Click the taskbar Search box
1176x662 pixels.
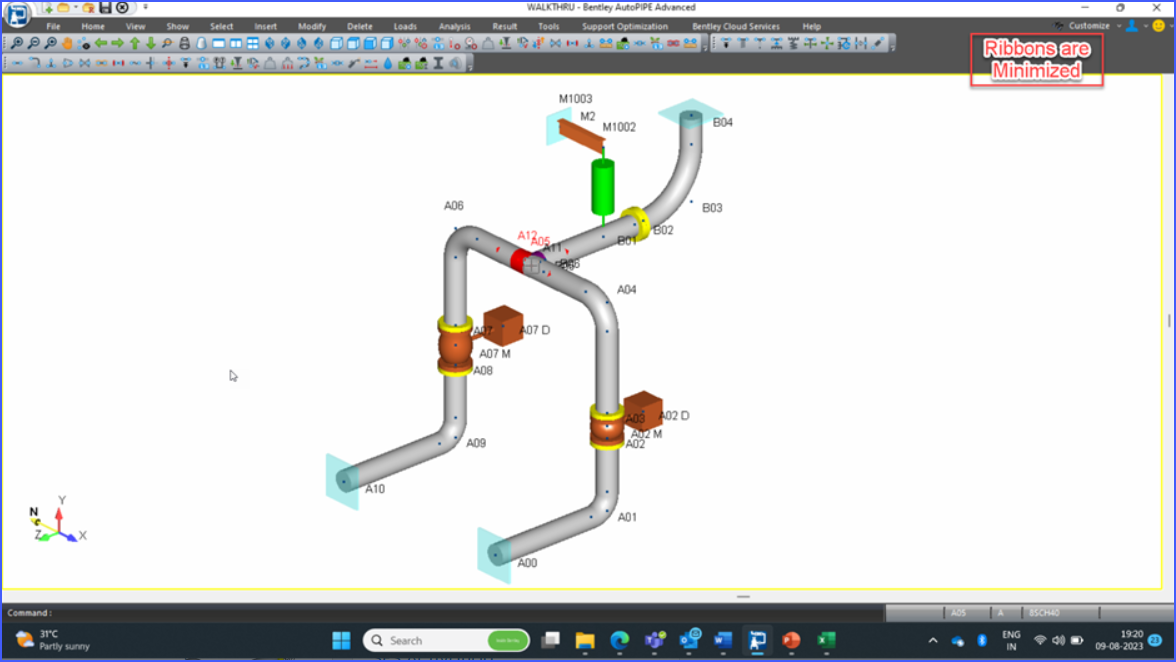(446, 640)
